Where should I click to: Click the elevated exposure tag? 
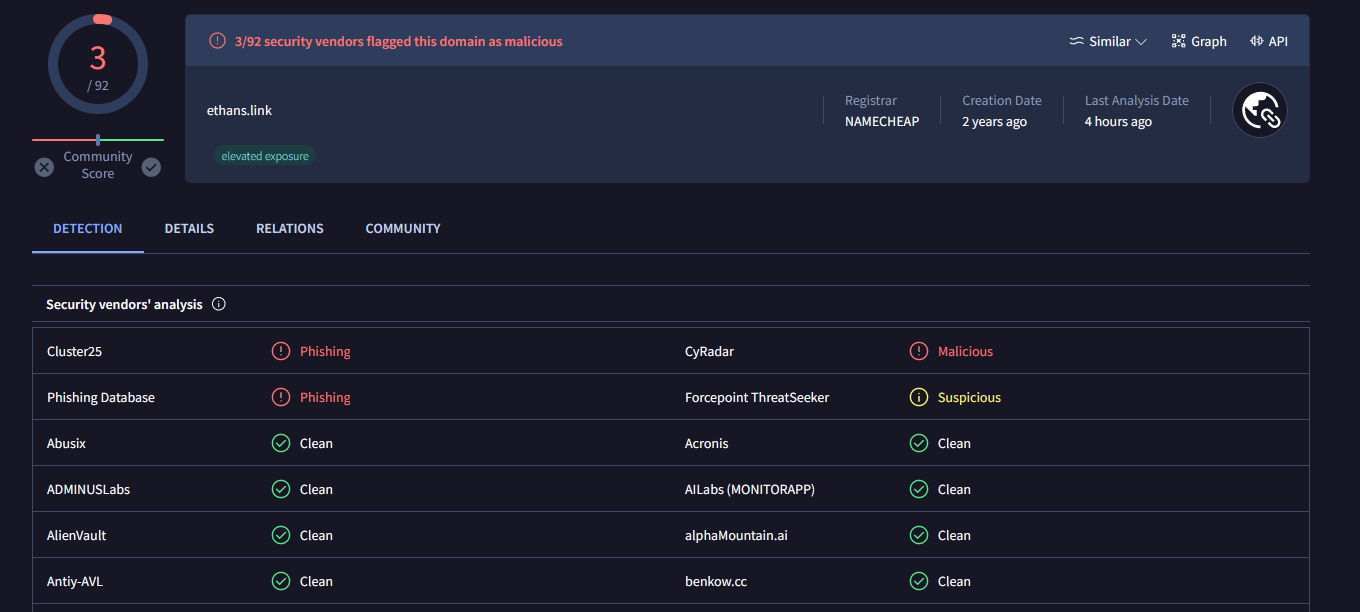264,156
